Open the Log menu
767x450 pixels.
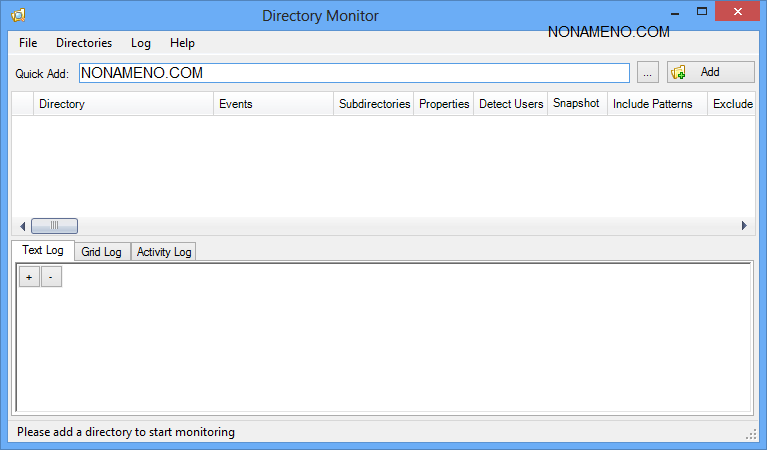[x=141, y=43]
